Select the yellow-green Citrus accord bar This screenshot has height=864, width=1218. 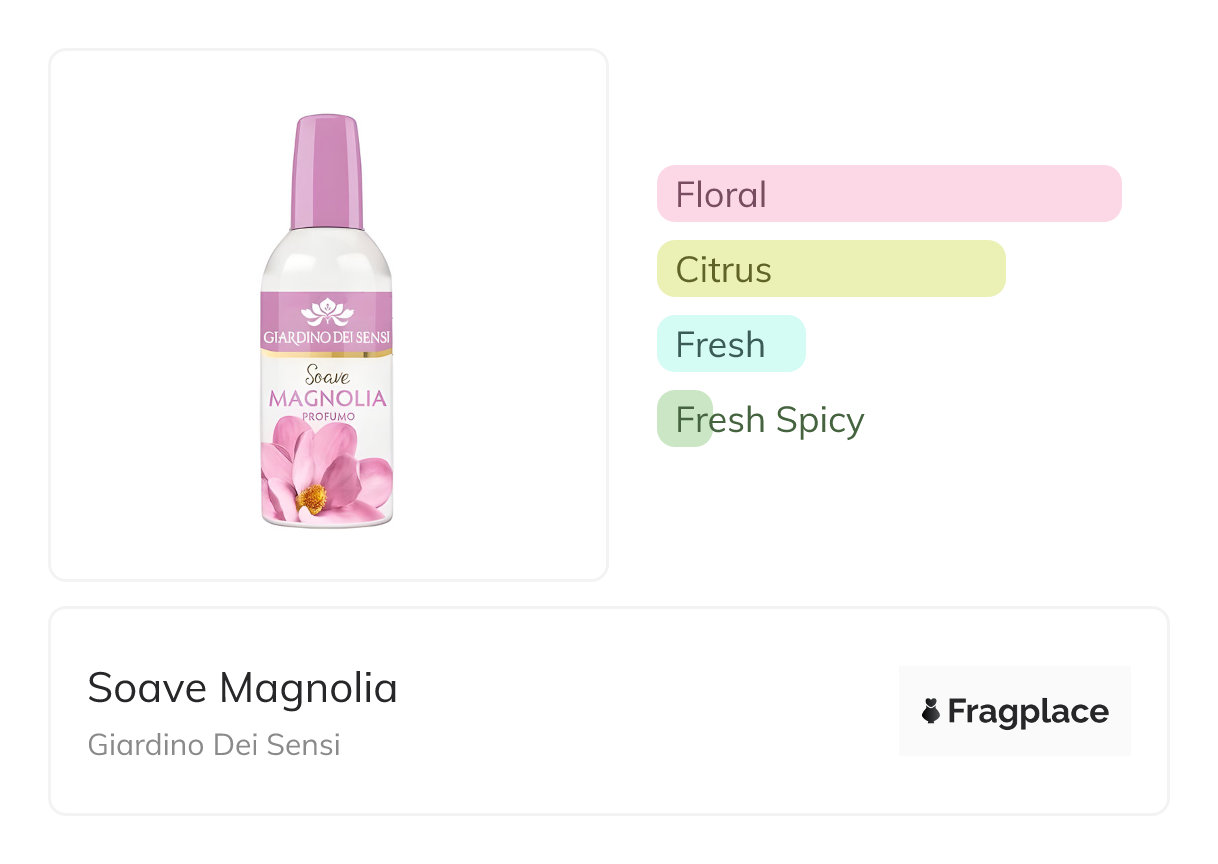click(x=830, y=269)
